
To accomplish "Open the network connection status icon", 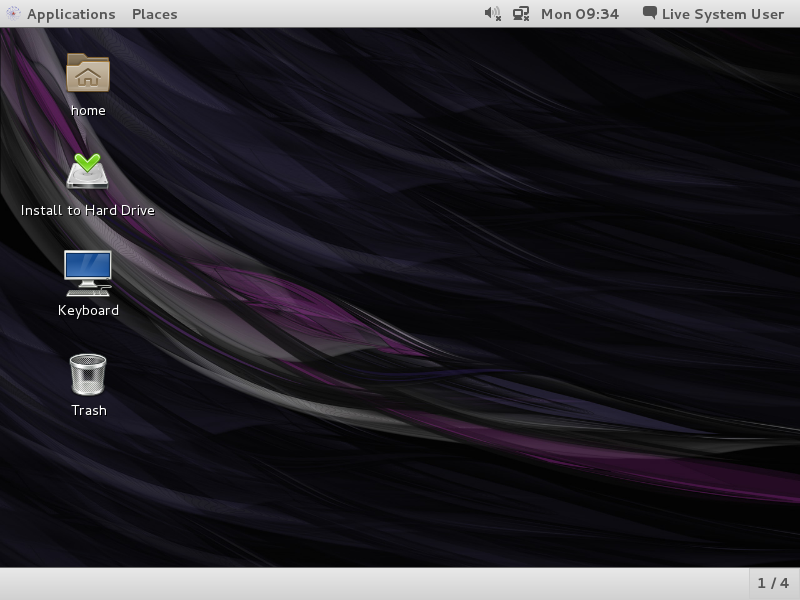I will point(520,14).
